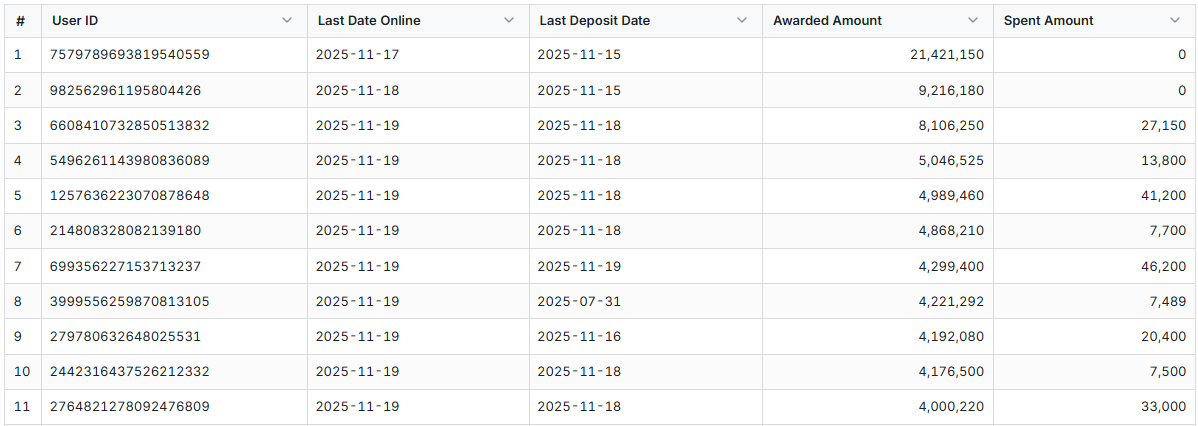Select the User ID column header label
Viewport: 1198px width, 426px height.
[x=75, y=20]
